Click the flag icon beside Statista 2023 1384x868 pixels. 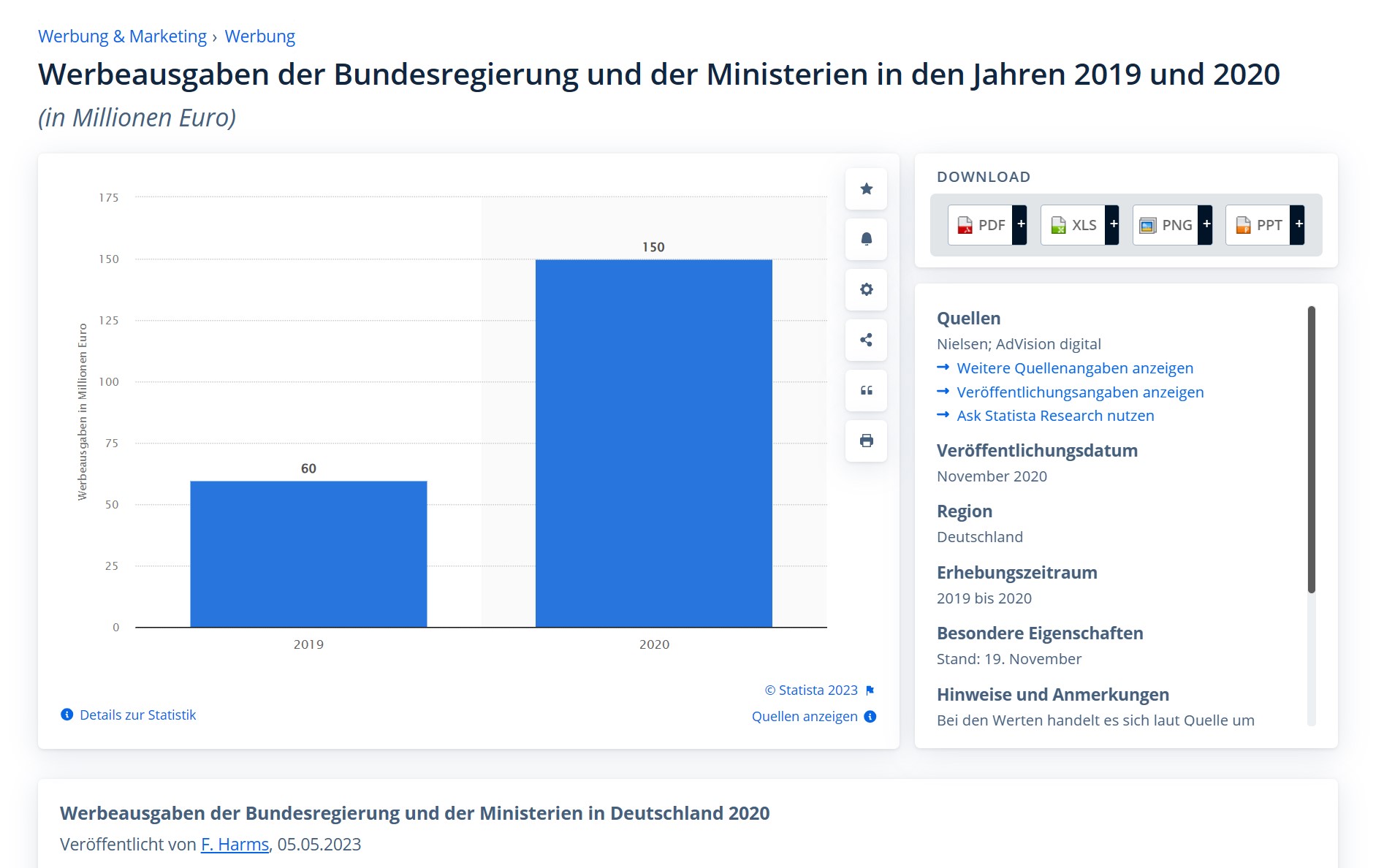(x=870, y=690)
